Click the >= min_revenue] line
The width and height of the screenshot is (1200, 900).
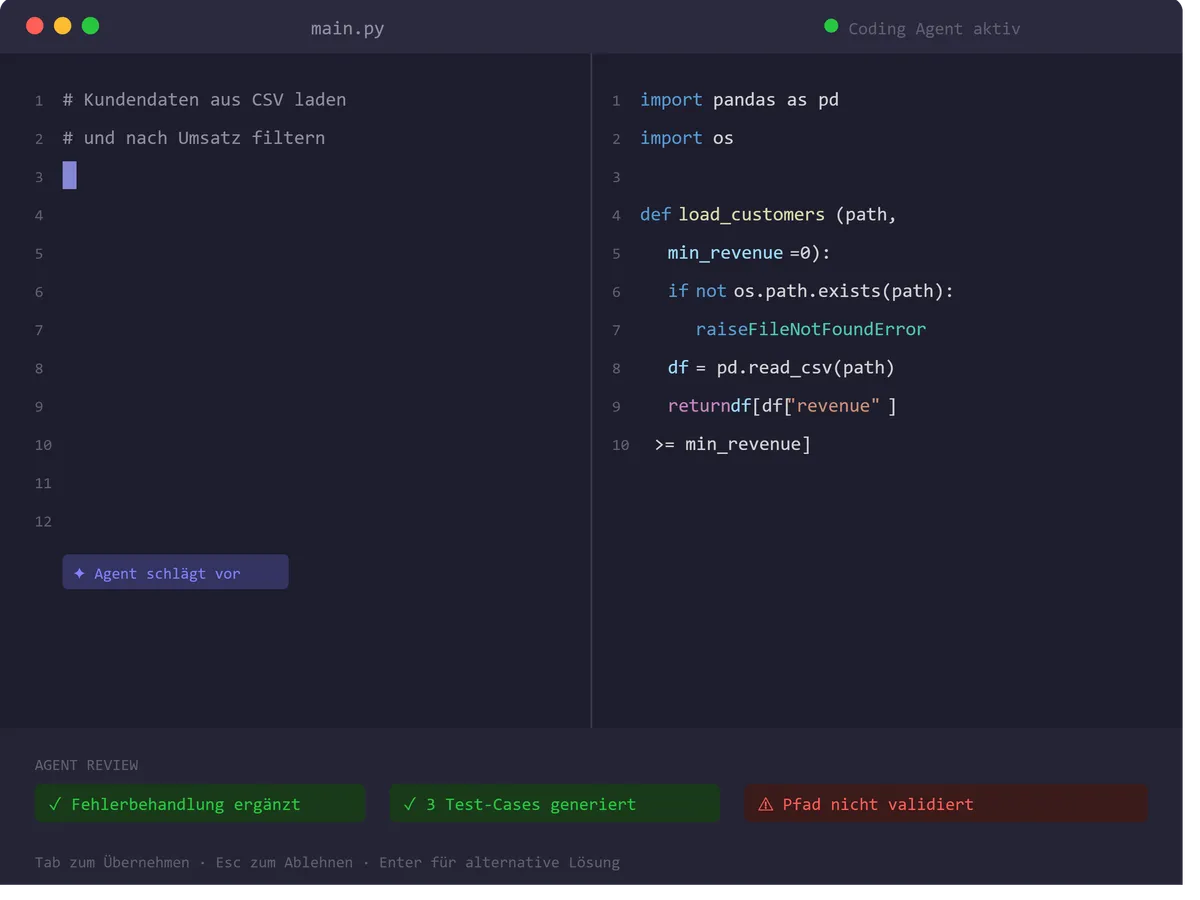click(x=733, y=444)
